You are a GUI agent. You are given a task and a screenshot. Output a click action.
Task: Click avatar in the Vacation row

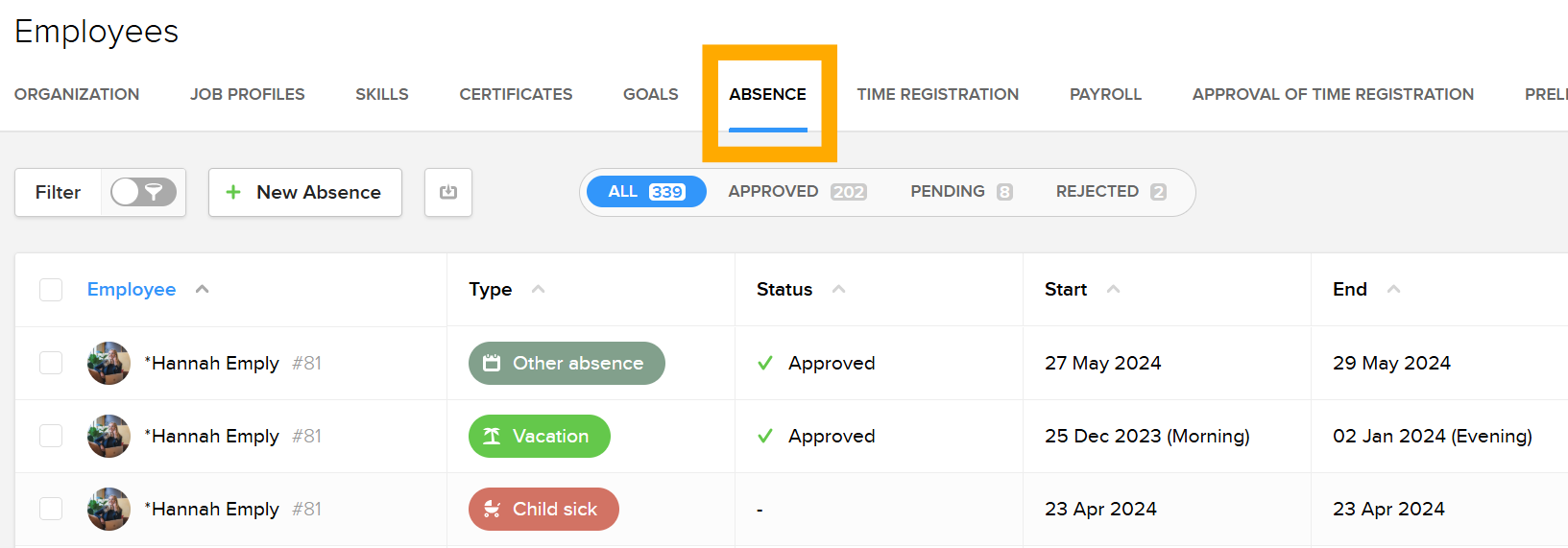tap(109, 436)
